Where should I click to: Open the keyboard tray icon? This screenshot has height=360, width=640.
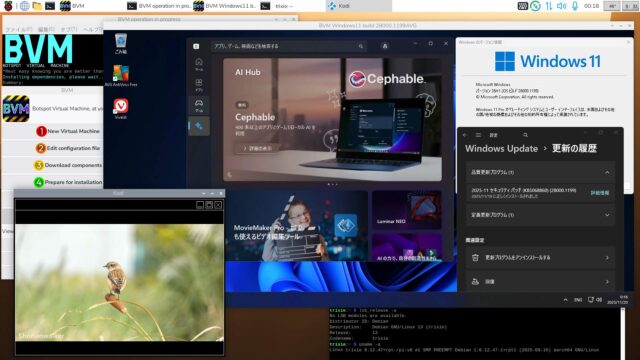tap(522, 6)
